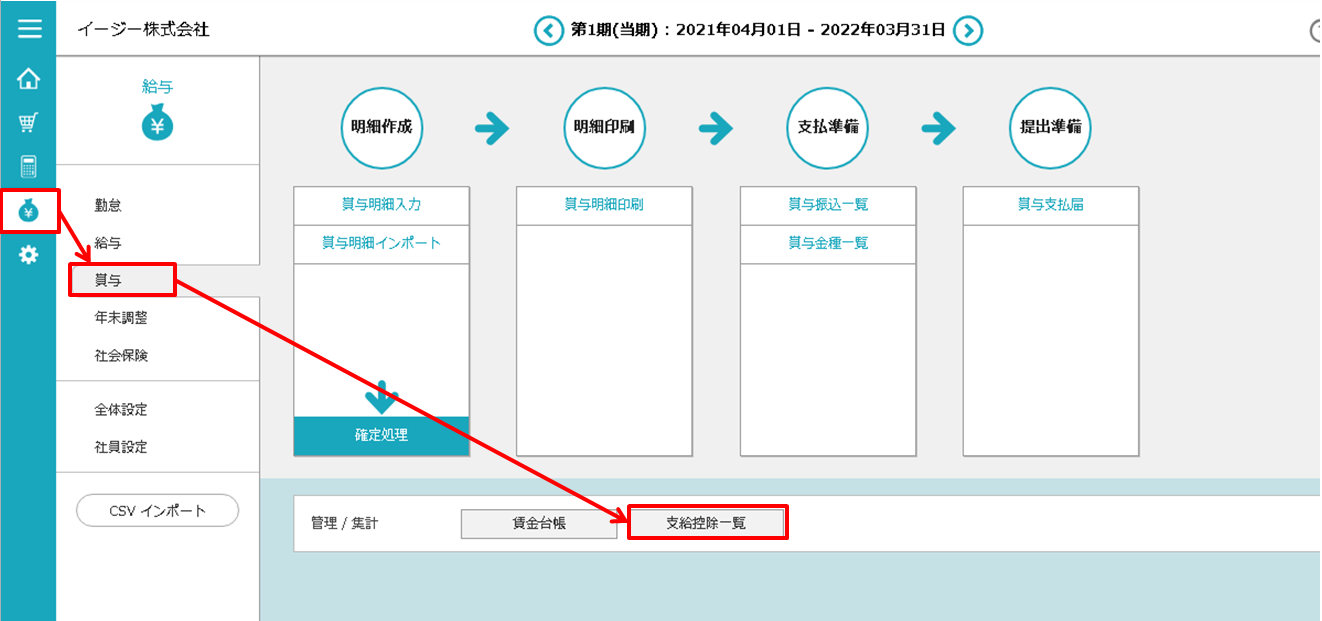Select the calculator icon in sidebar
This screenshot has width=1322, height=621.
coord(29,167)
